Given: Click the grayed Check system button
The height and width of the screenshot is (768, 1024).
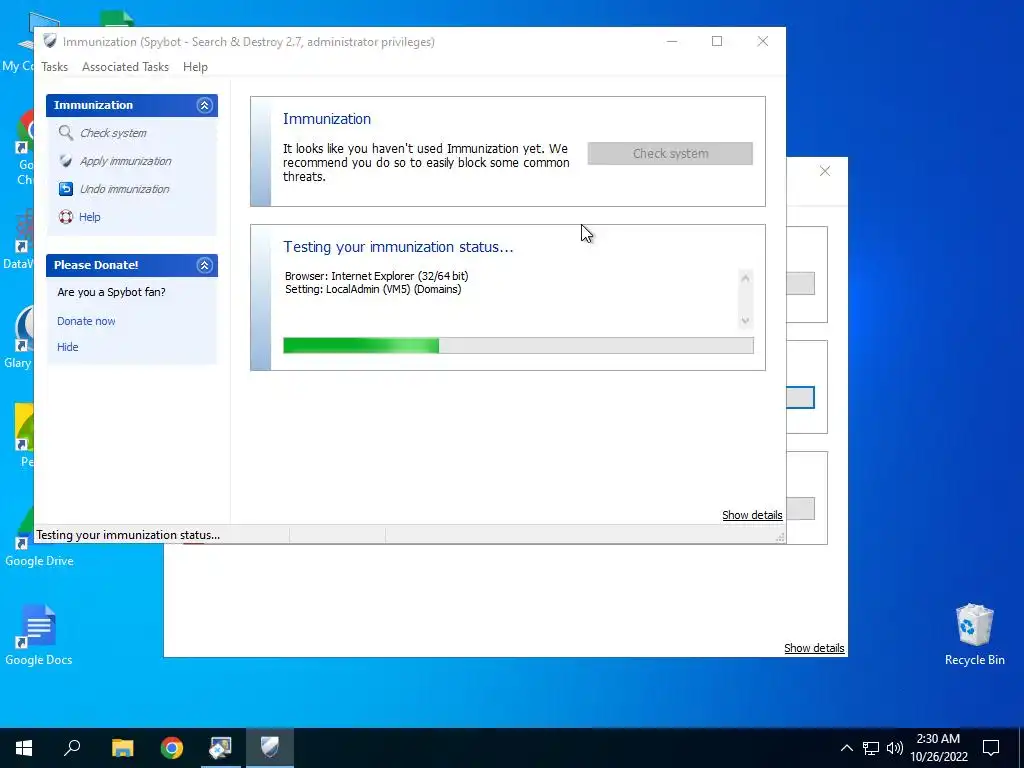Looking at the screenshot, I should click(x=670, y=153).
